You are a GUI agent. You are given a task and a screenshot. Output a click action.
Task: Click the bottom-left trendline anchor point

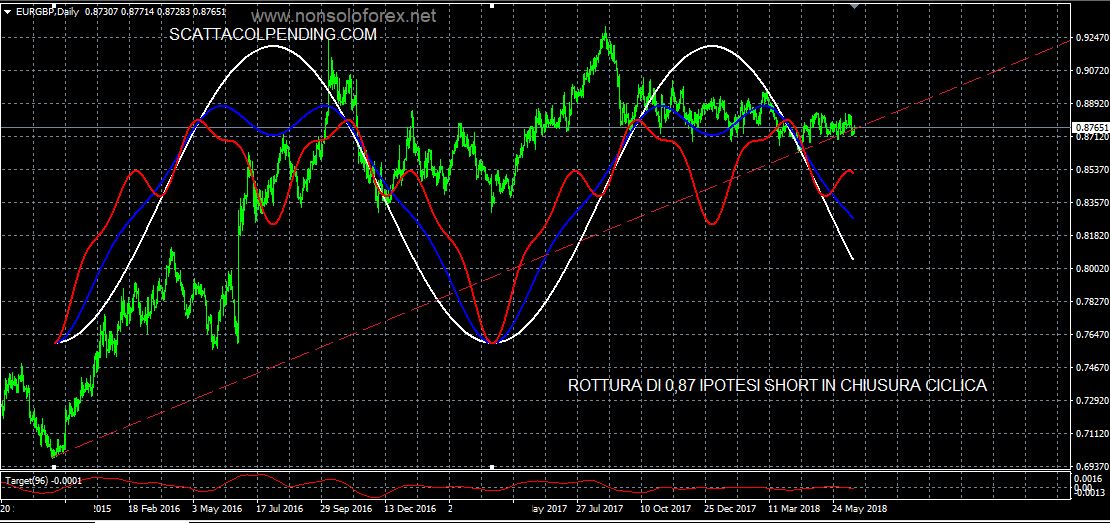53,466
